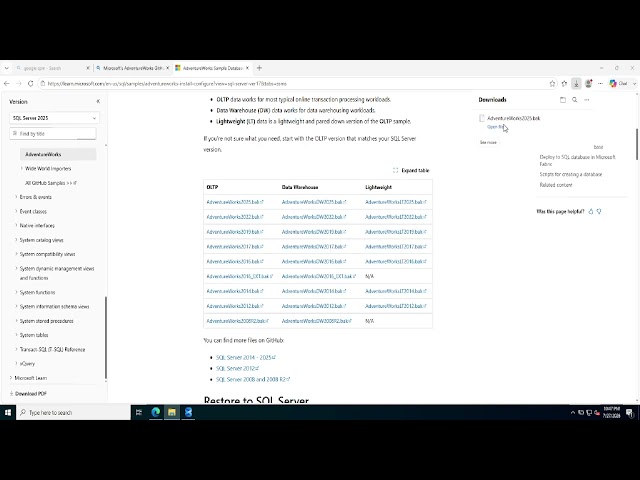
Task: Open the Copilot Chat button
Action: click(618, 83)
